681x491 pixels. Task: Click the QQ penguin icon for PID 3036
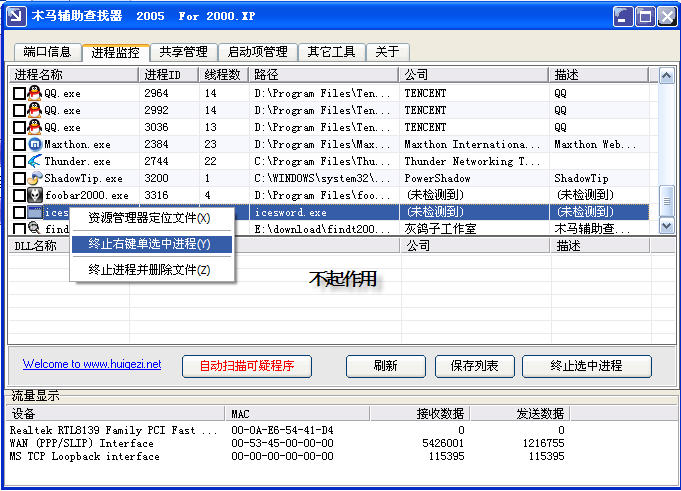point(35,127)
